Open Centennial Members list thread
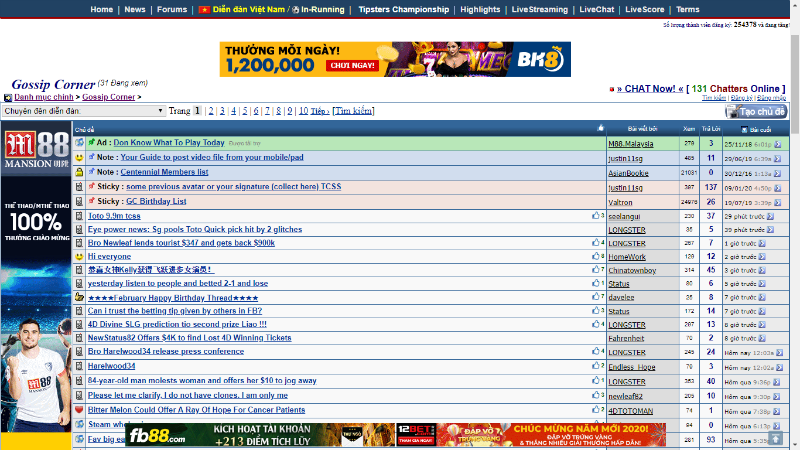The height and width of the screenshot is (450, 800). coord(164,172)
